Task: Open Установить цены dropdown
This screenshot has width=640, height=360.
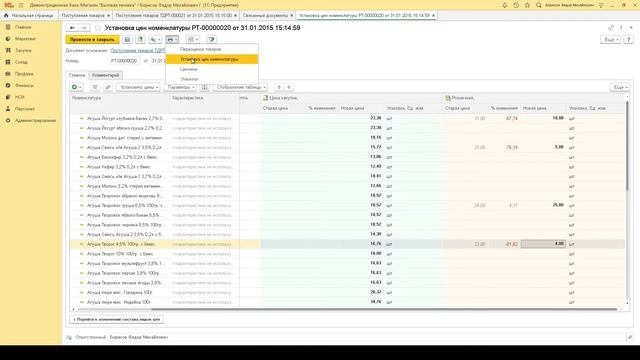Action: tap(138, 87)
